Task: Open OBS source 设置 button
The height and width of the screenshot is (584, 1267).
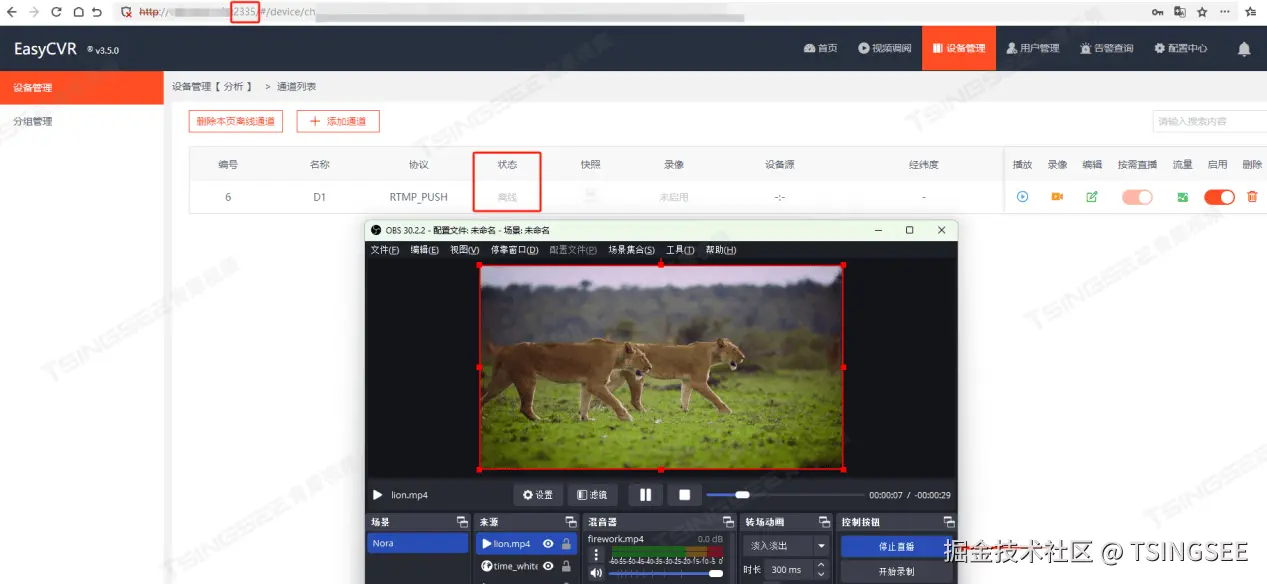Action: [x=537, y=494]
